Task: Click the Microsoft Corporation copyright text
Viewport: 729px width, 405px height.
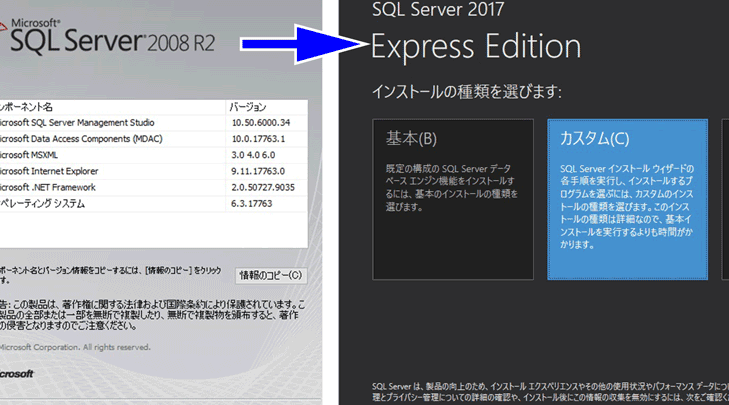Action: [x=75, y=347]
